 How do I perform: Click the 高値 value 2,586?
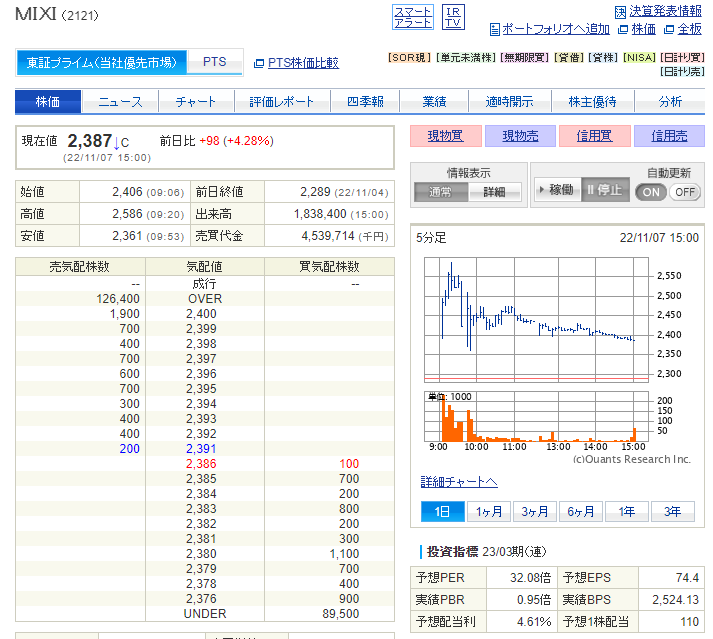pyautogui.click(x=127, y=214)
